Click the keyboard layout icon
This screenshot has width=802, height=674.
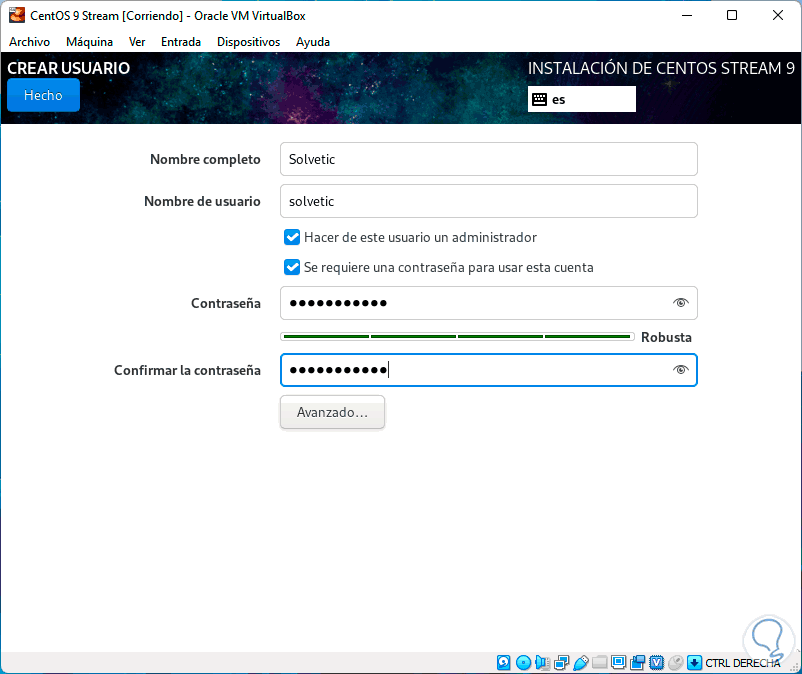coord(539,99)
